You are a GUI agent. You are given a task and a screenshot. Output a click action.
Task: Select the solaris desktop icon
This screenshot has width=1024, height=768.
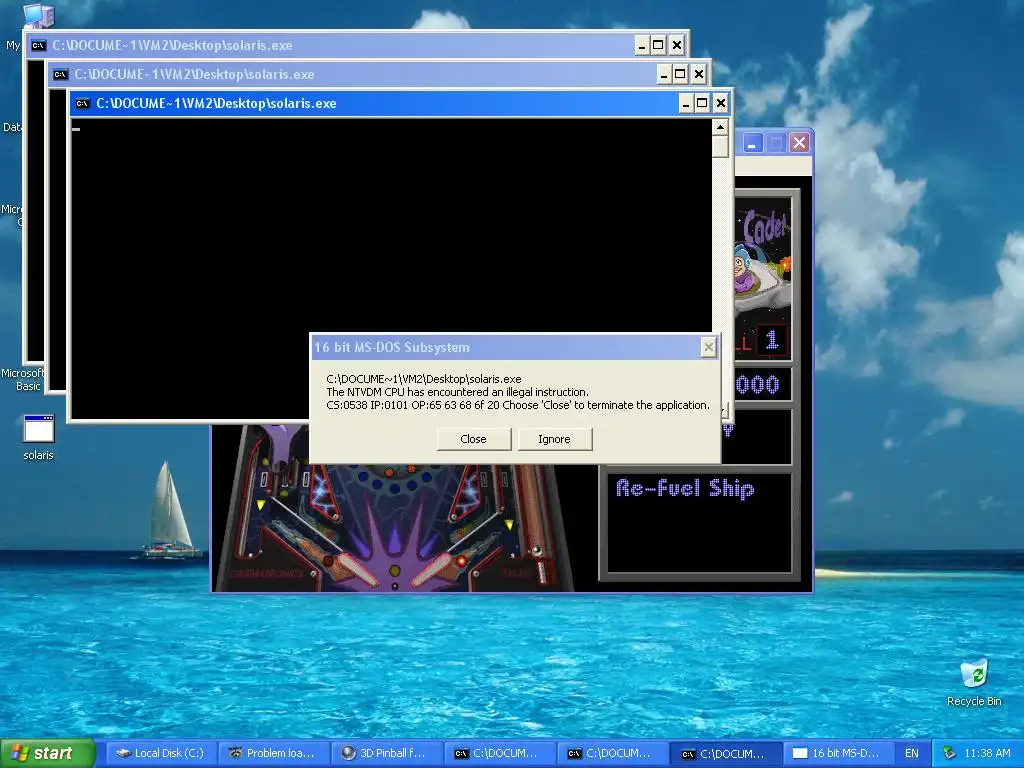(x=39, y=438)
